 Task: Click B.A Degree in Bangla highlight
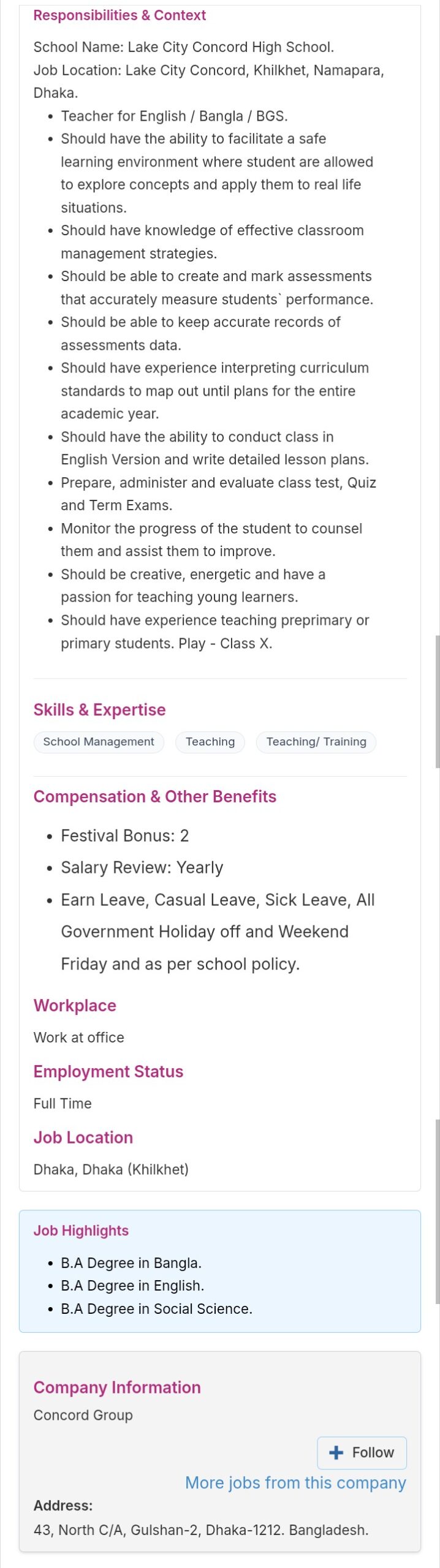click(131, 1263)
